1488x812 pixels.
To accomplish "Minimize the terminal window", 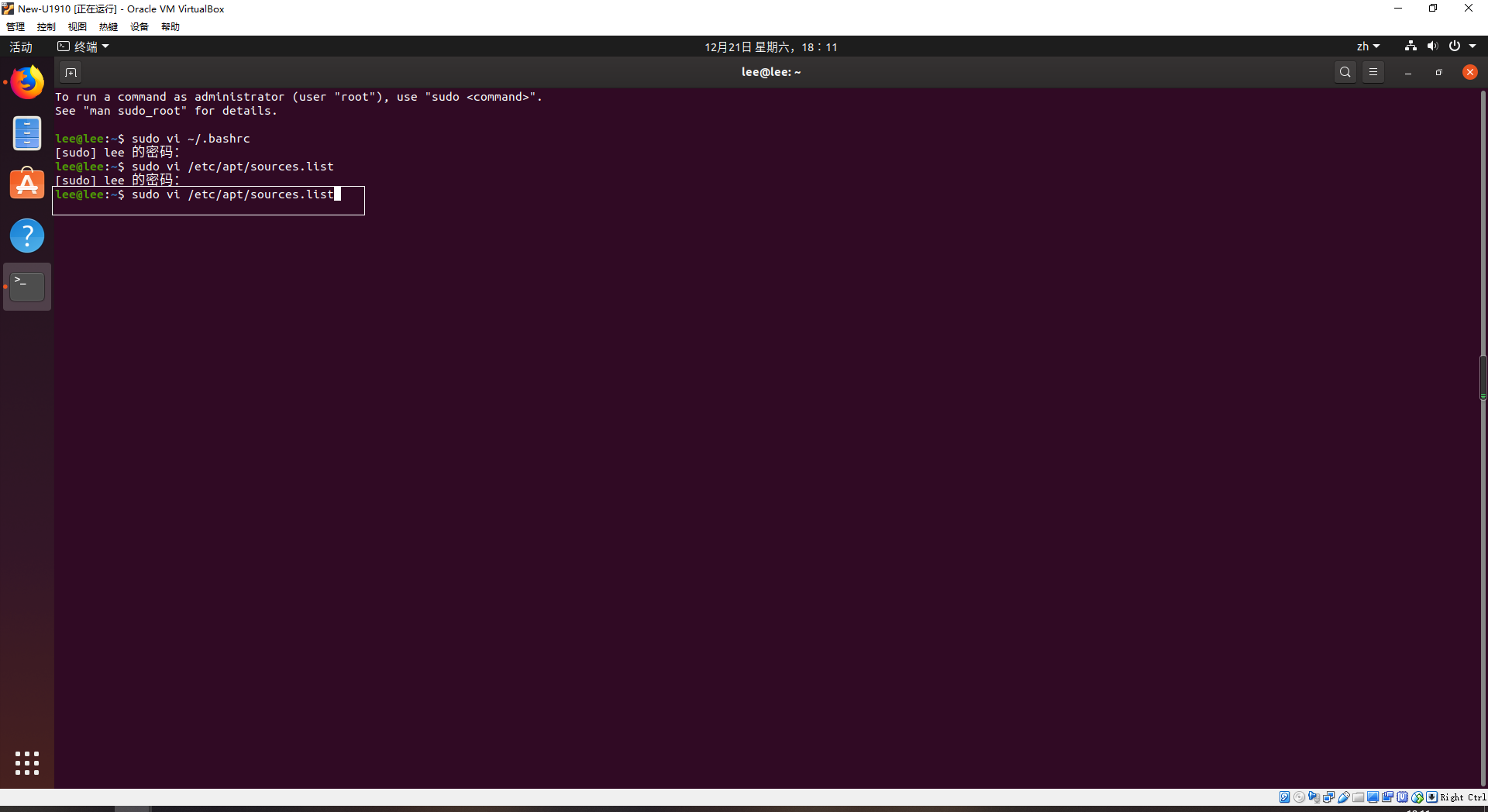I will click(x=1408, y=72).
